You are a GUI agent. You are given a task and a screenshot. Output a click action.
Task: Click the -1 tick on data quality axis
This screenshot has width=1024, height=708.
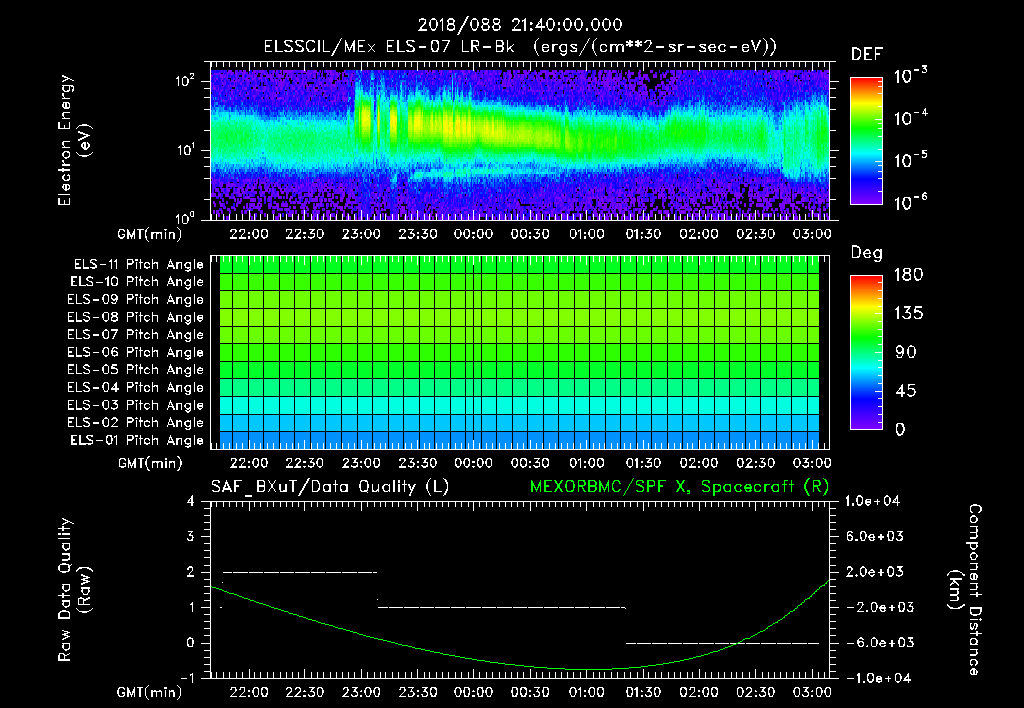[187, 679]
